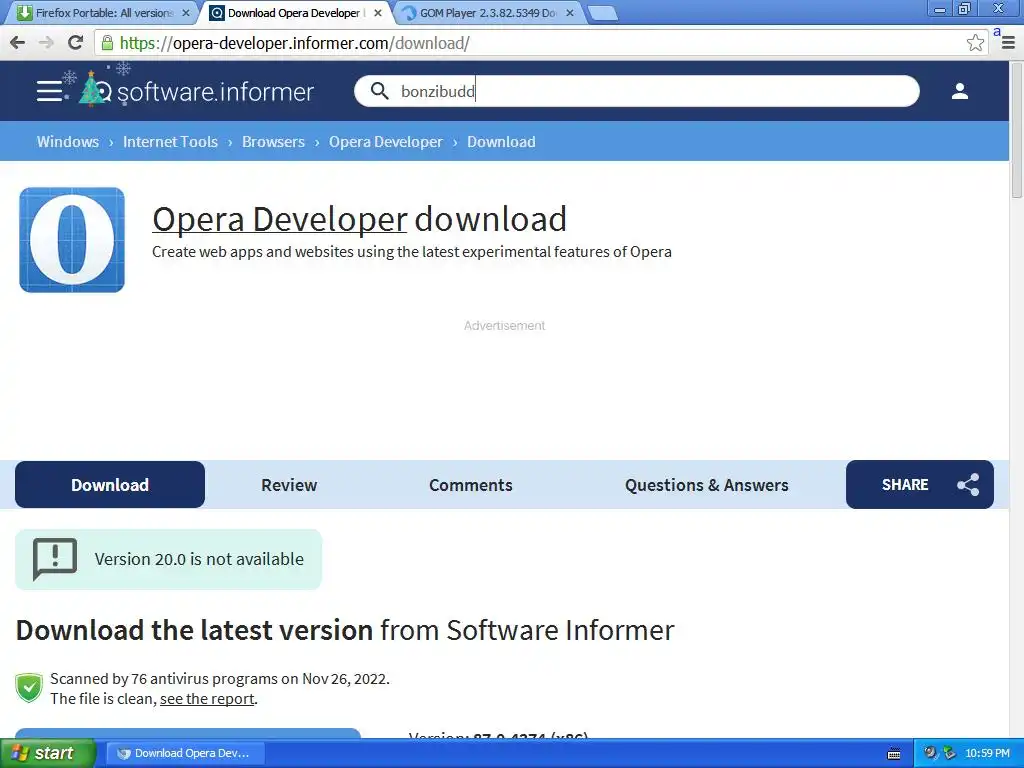Close the Download Opera Developer tab
This screenshot has width=1024, height=768.
click(x=377, y=13)
